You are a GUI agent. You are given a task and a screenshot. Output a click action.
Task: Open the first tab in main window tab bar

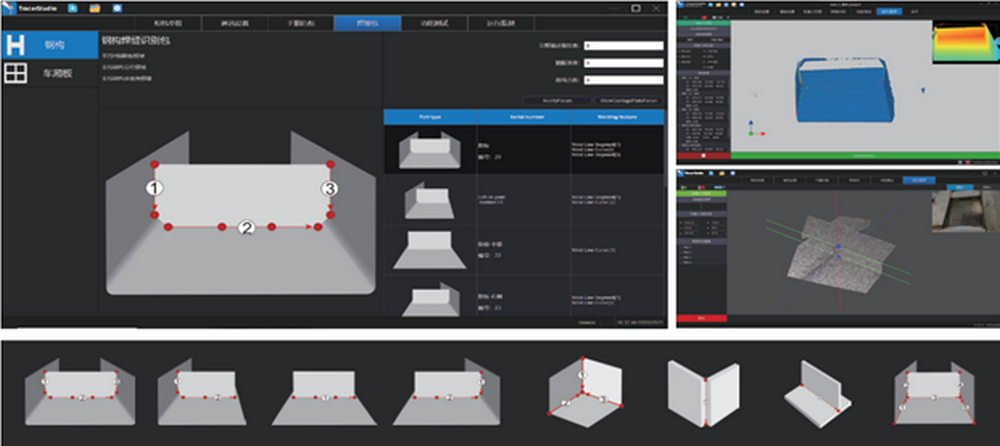click(169, 22)
